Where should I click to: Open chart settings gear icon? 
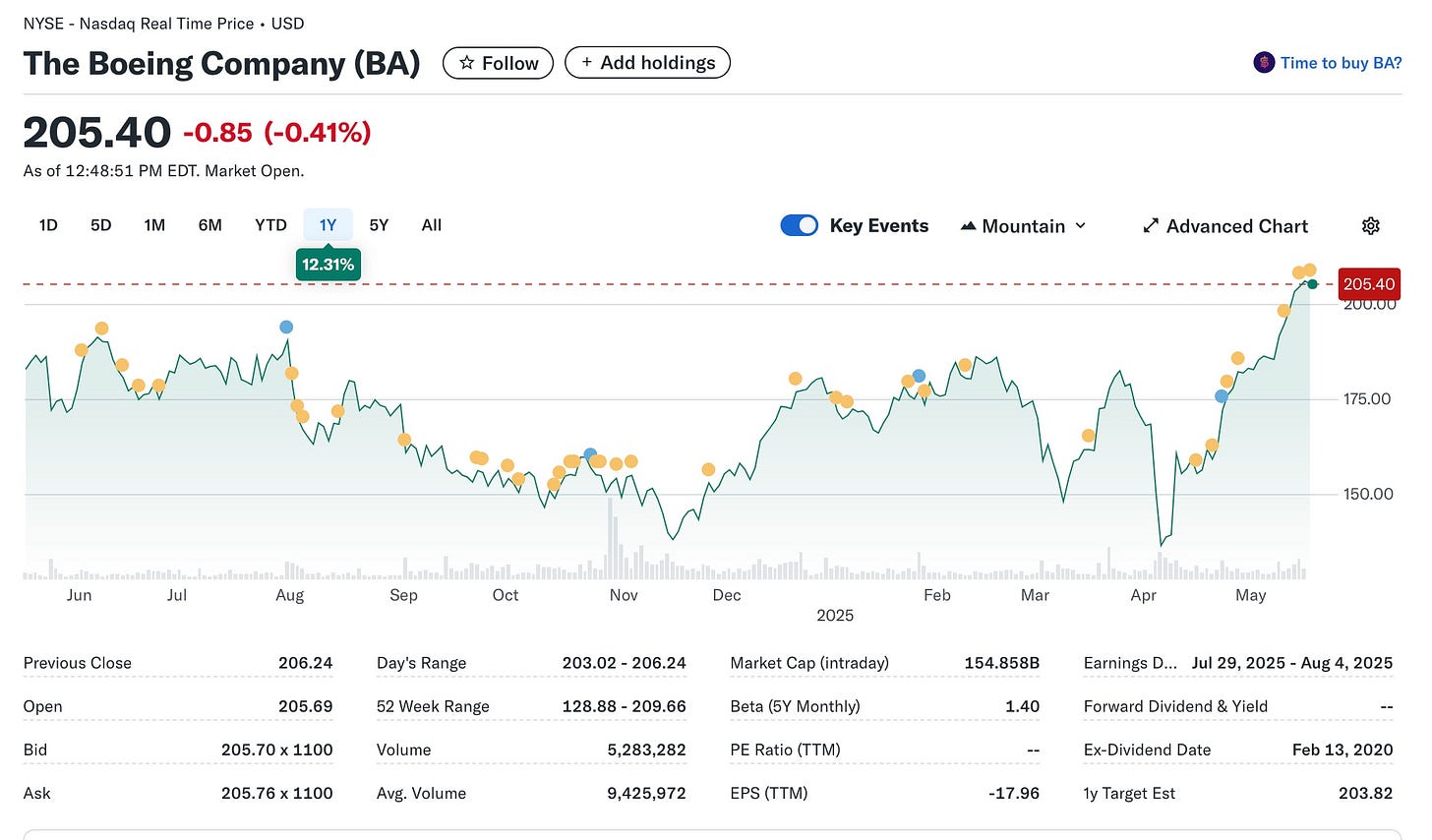tap(1370, 226)
